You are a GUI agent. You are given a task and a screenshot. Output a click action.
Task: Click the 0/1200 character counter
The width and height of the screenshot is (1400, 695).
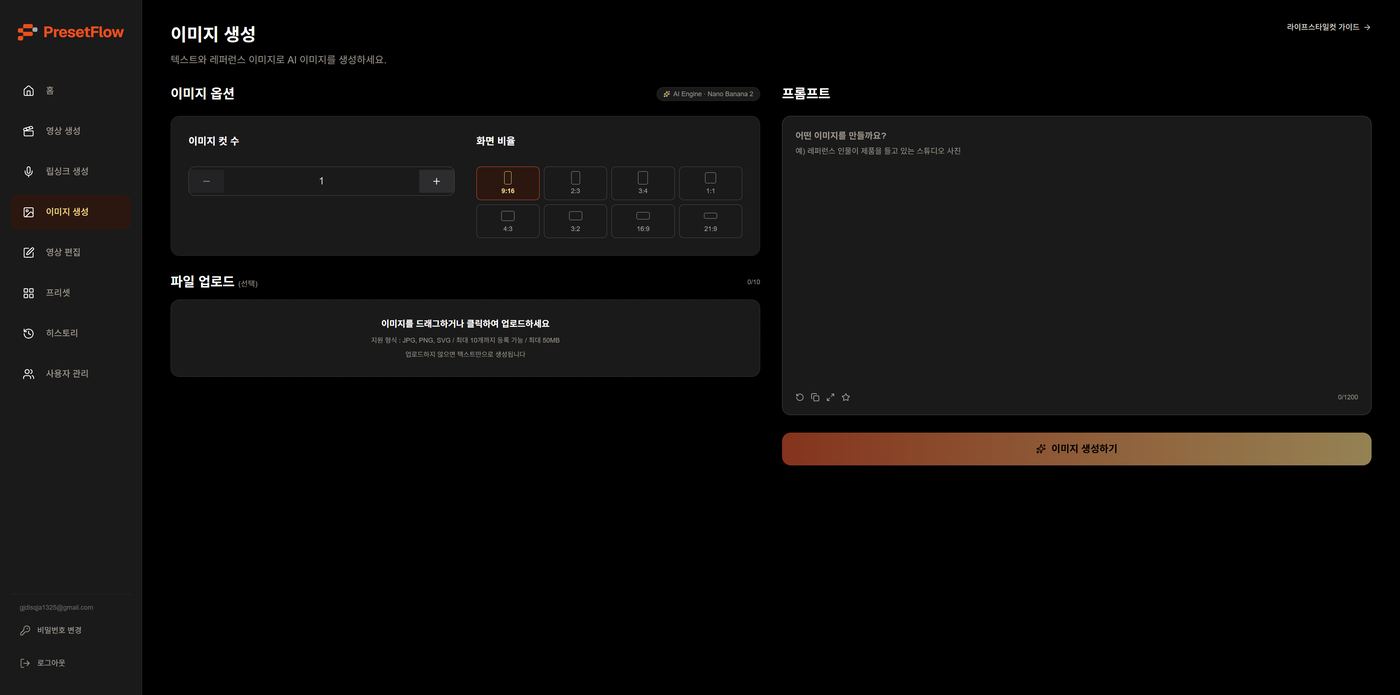coord(1348,397)
